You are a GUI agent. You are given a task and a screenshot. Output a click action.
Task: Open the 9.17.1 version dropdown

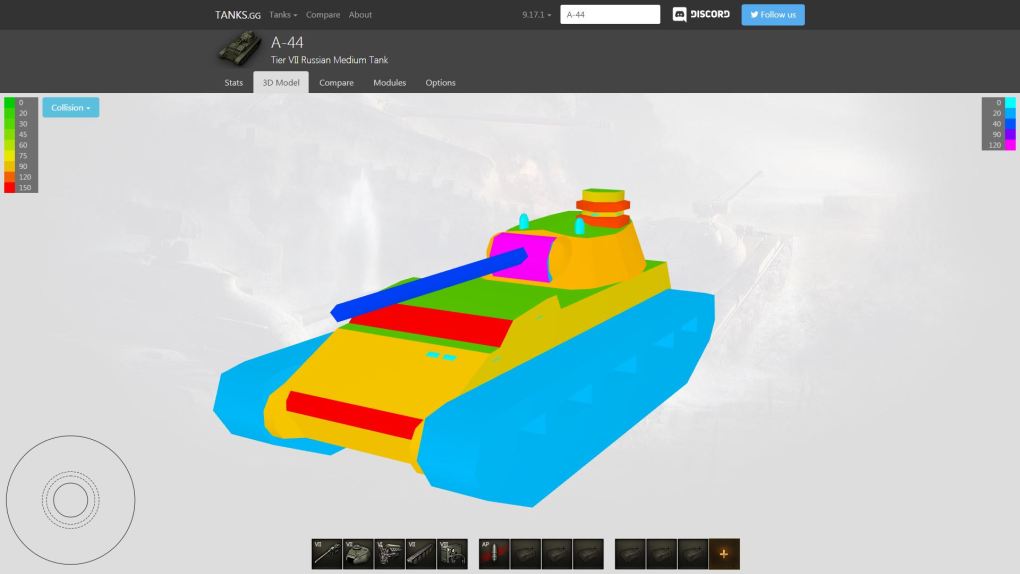tap(536, 15)
